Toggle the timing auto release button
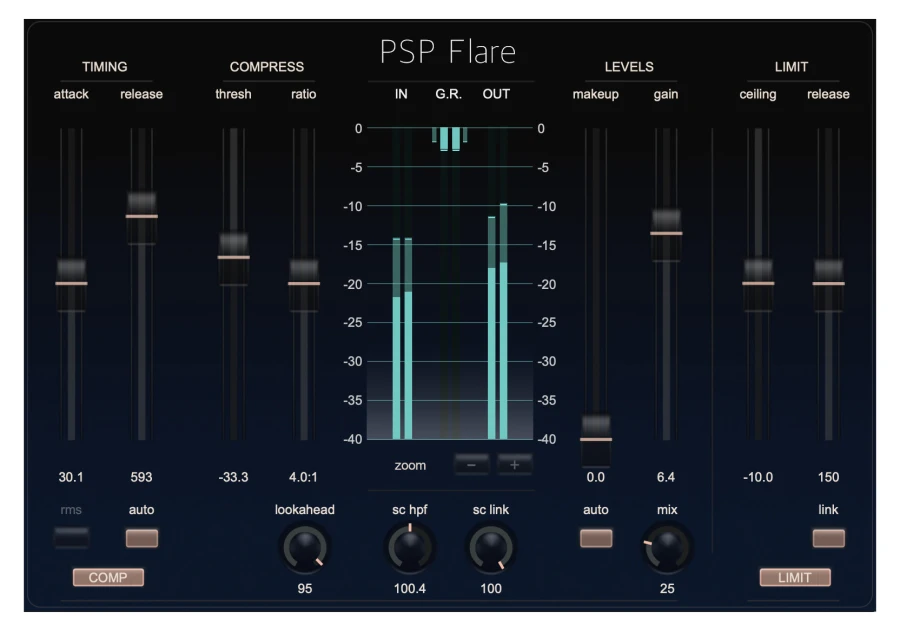The width and height of the screenshot is (900, 631). coord(142,538)
